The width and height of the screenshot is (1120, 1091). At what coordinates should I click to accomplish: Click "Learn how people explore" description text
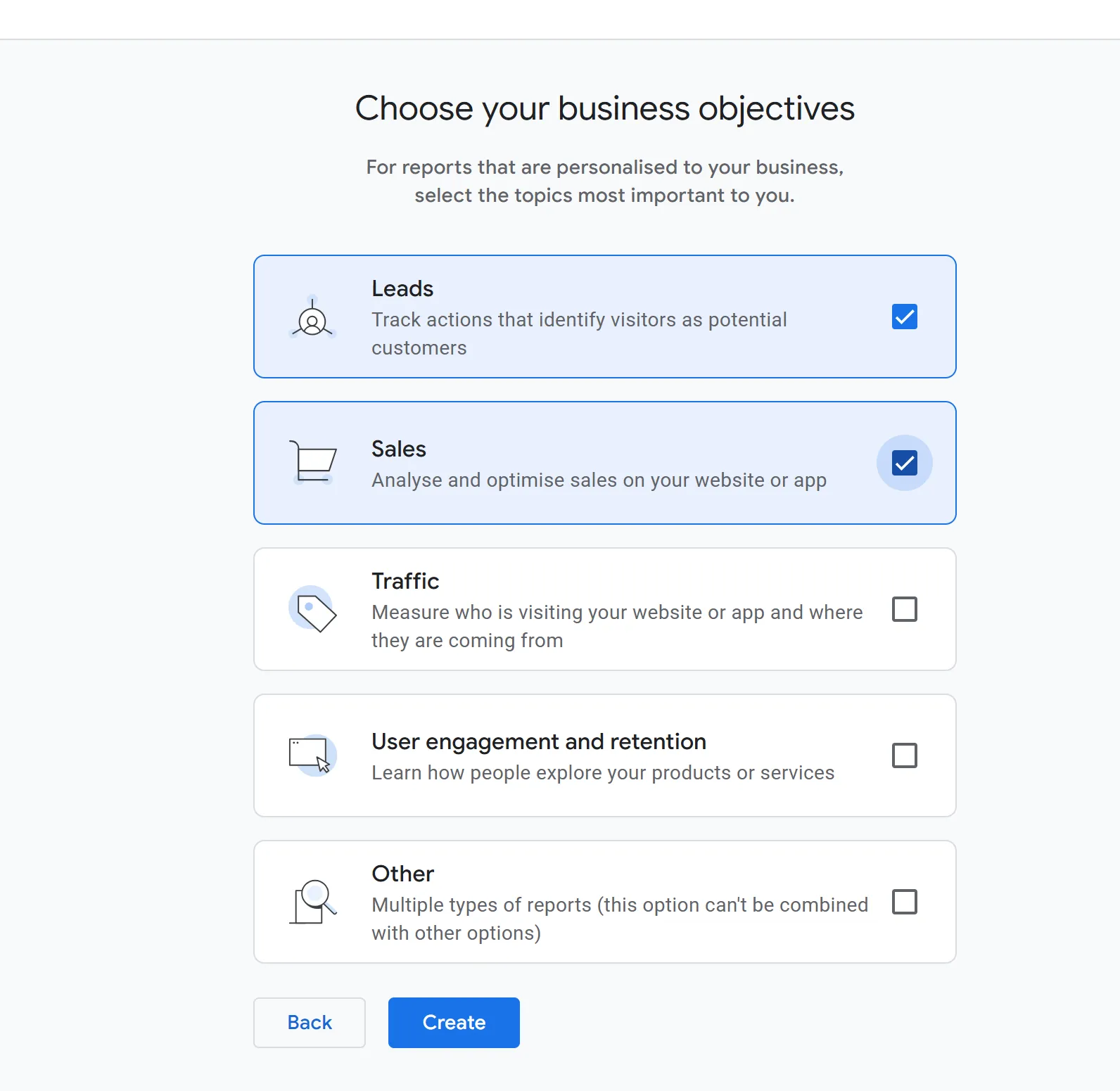tap(603, 772)
